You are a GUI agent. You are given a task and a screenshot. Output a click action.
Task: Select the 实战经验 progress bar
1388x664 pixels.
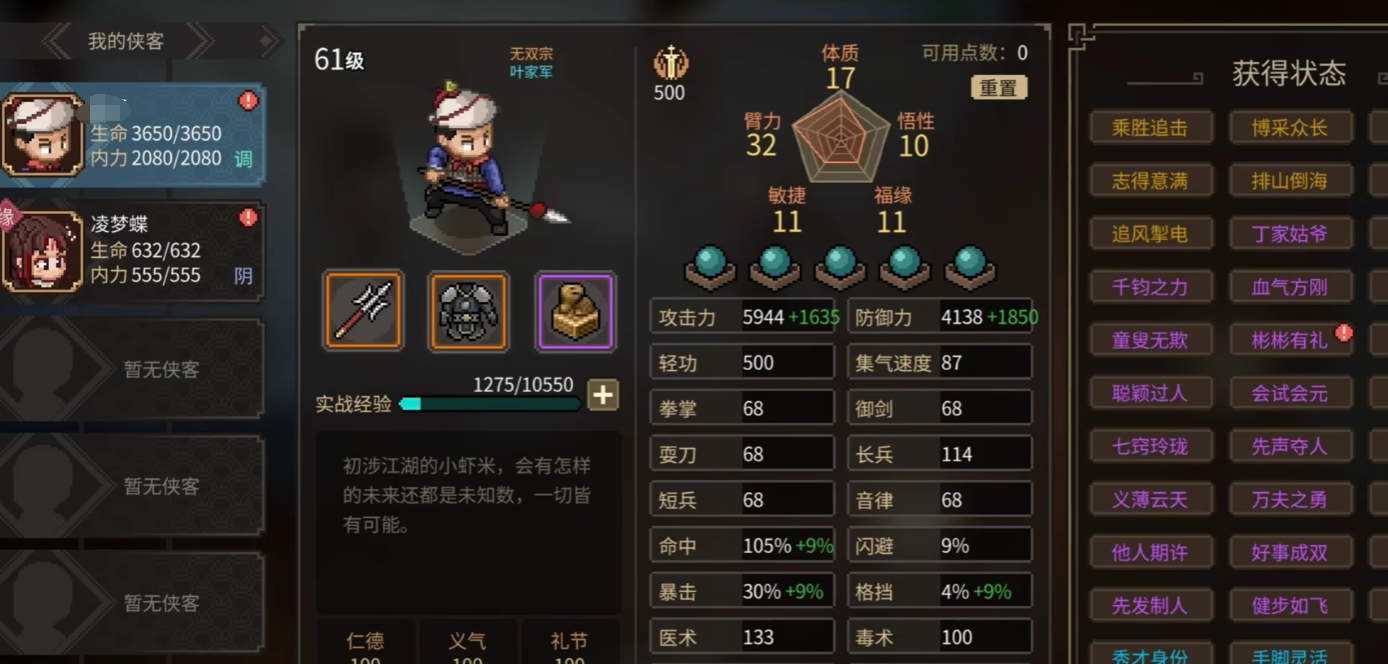pyautogui.click(x=490, y=404)
